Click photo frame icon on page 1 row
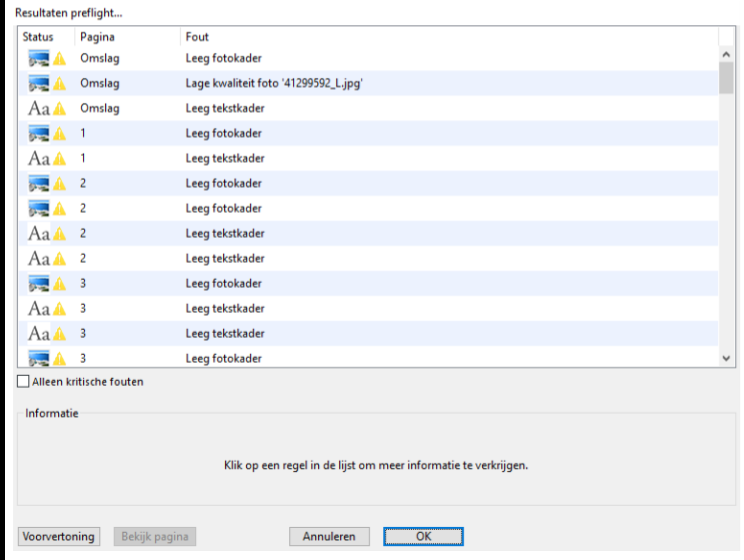744x560 pixels. [x=39, y=134]
